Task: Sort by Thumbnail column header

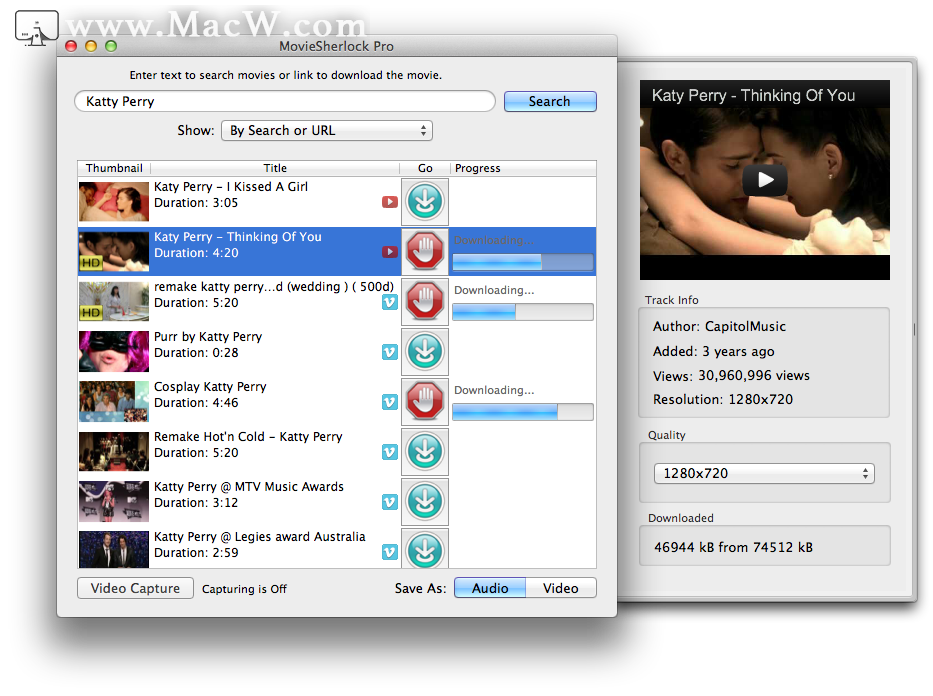Action: (x=114, y=168)
